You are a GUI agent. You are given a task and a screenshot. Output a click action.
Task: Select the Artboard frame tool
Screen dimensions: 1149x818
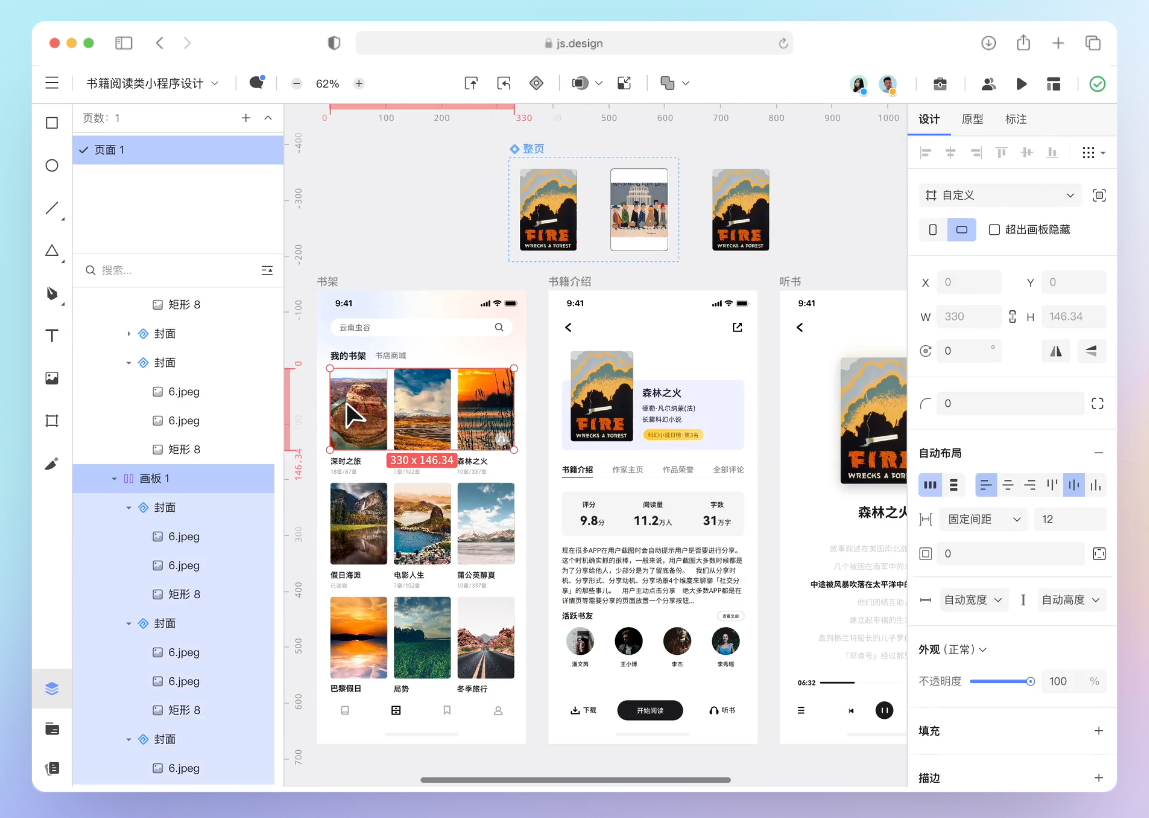coord(51,421)
